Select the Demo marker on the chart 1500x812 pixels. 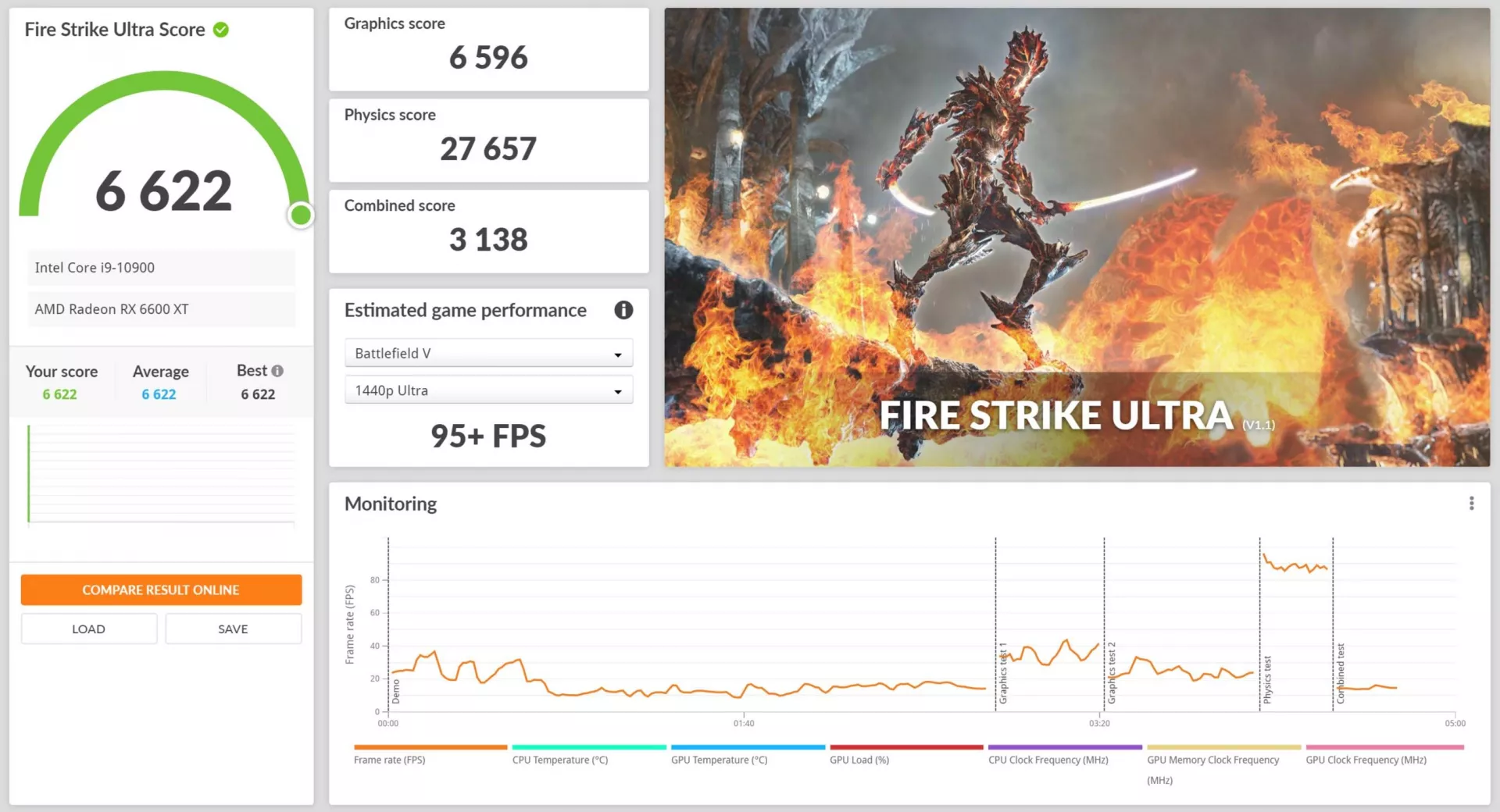point(396,691)
